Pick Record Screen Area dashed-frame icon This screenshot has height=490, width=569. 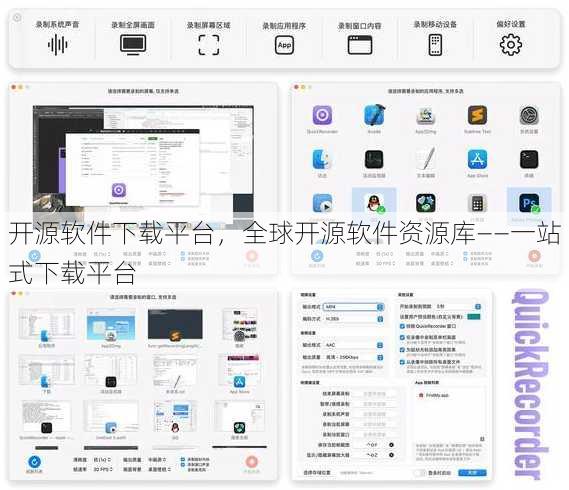(x=209, y=45)
